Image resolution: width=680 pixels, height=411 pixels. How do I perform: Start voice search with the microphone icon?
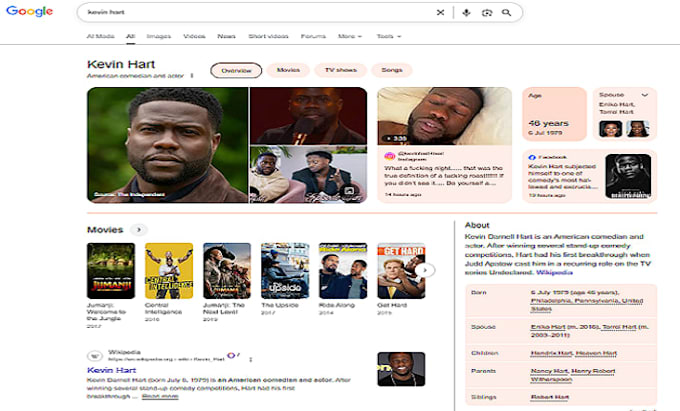466,13
